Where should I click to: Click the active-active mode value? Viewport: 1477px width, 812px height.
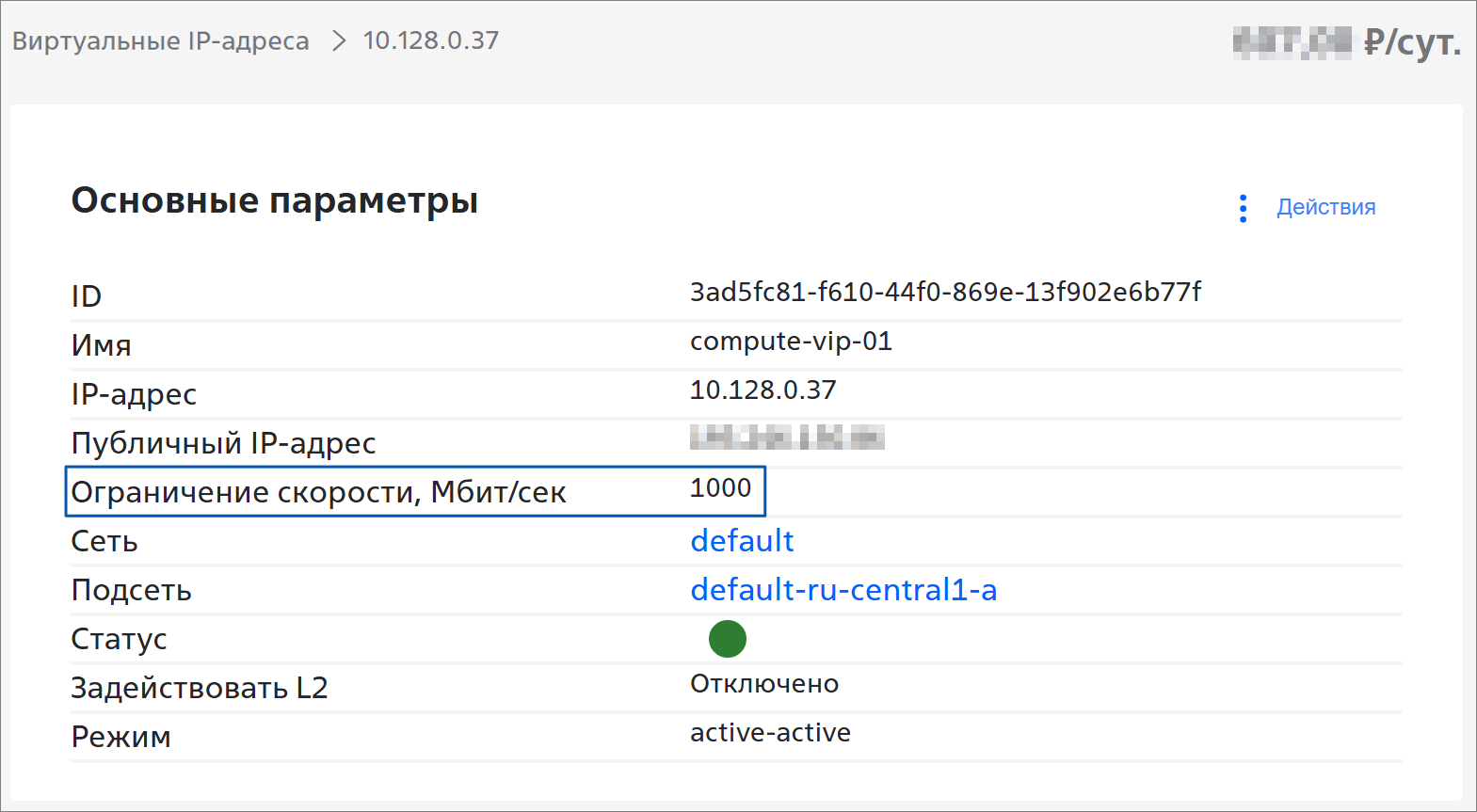[770, 733]
